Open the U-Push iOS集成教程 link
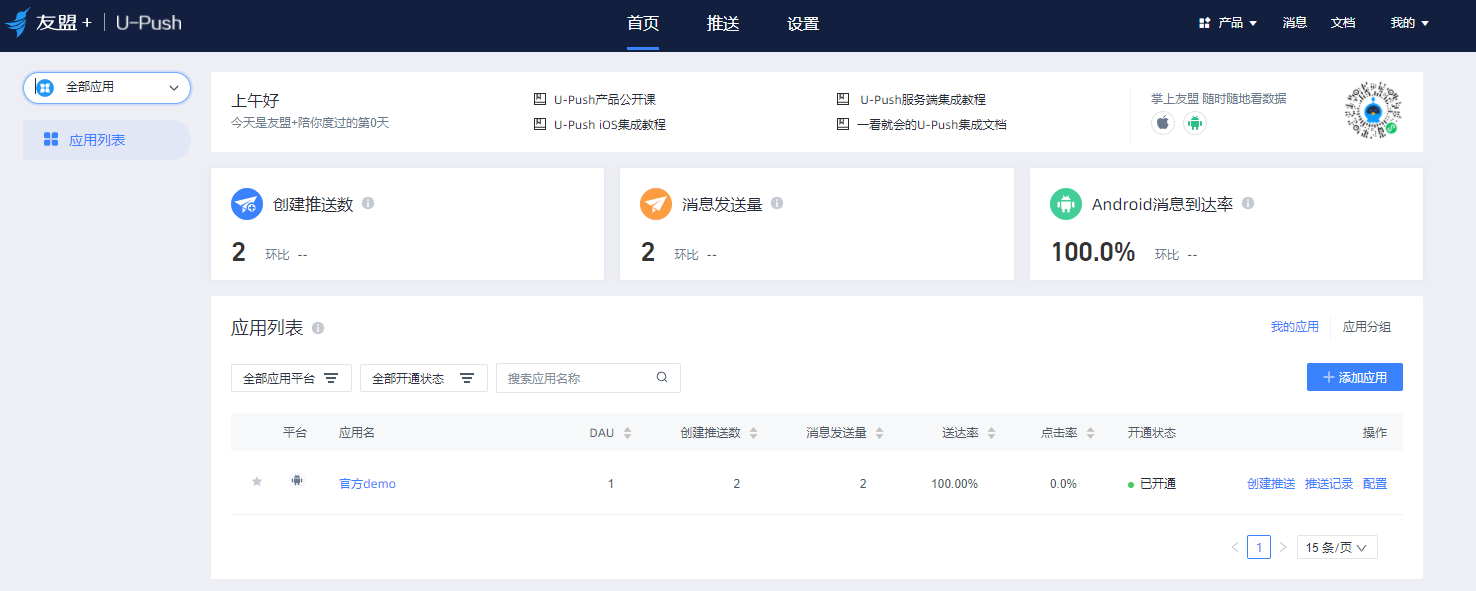This screenshot has height=591, width=1476. pyautogui.click(x=610, y=125)
